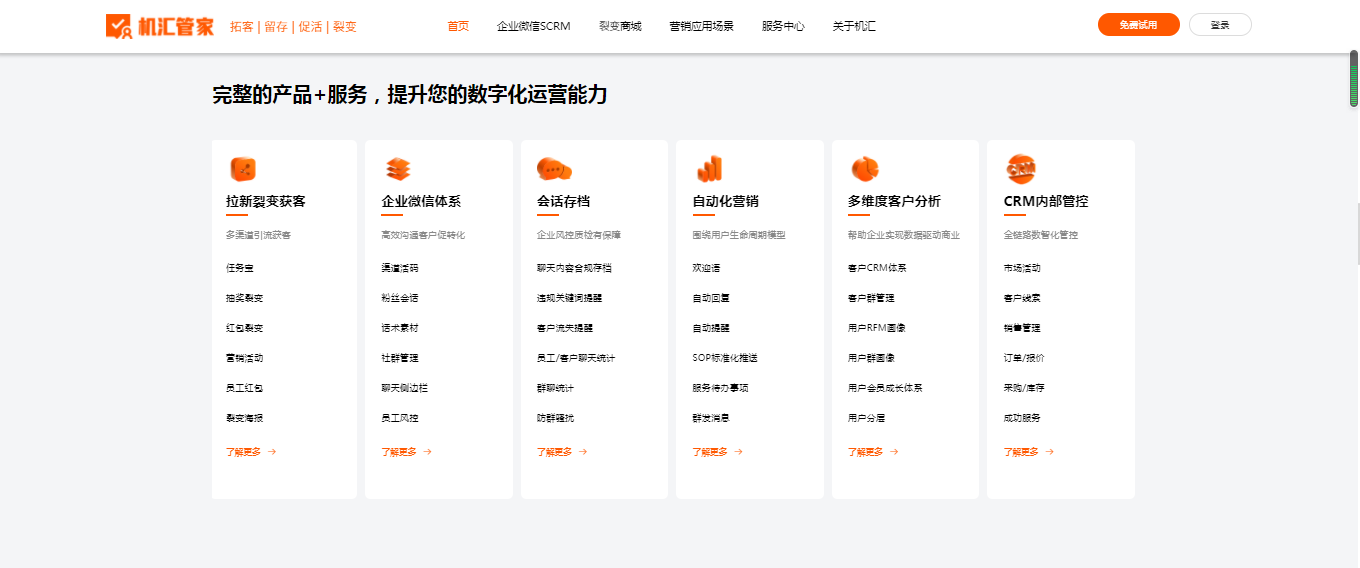Click the 销售管理 item
The width and height of the screenshot is (1360, 568).
[x=1022, y=328]
